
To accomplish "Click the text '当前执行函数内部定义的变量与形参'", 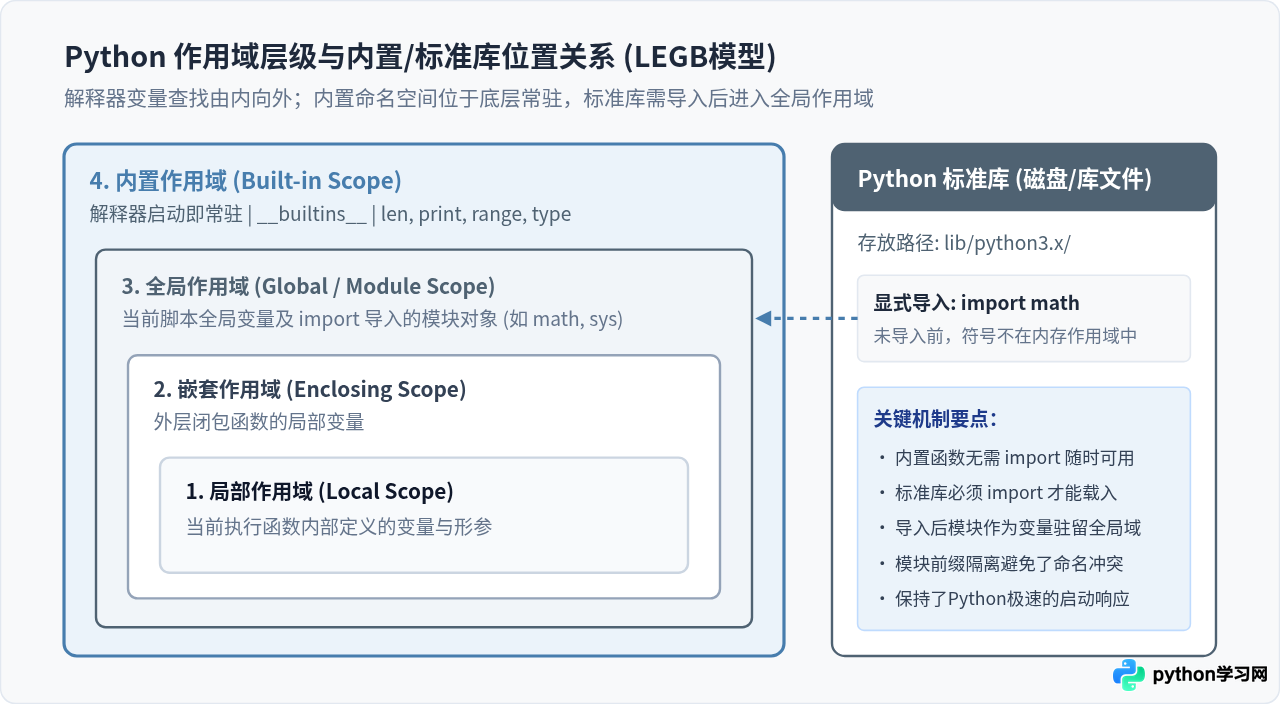I will 339,526.
